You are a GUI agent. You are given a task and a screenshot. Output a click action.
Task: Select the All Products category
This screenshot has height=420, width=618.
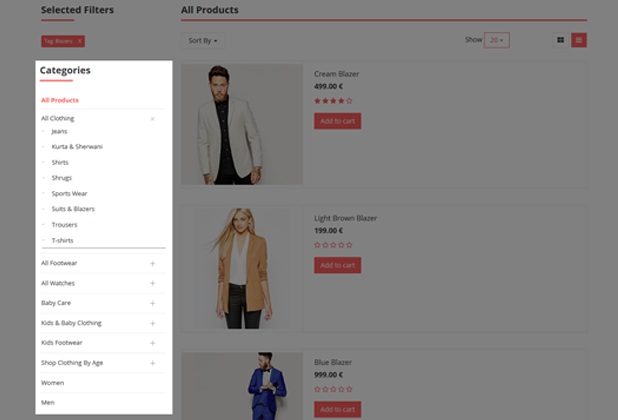point(60,100)
